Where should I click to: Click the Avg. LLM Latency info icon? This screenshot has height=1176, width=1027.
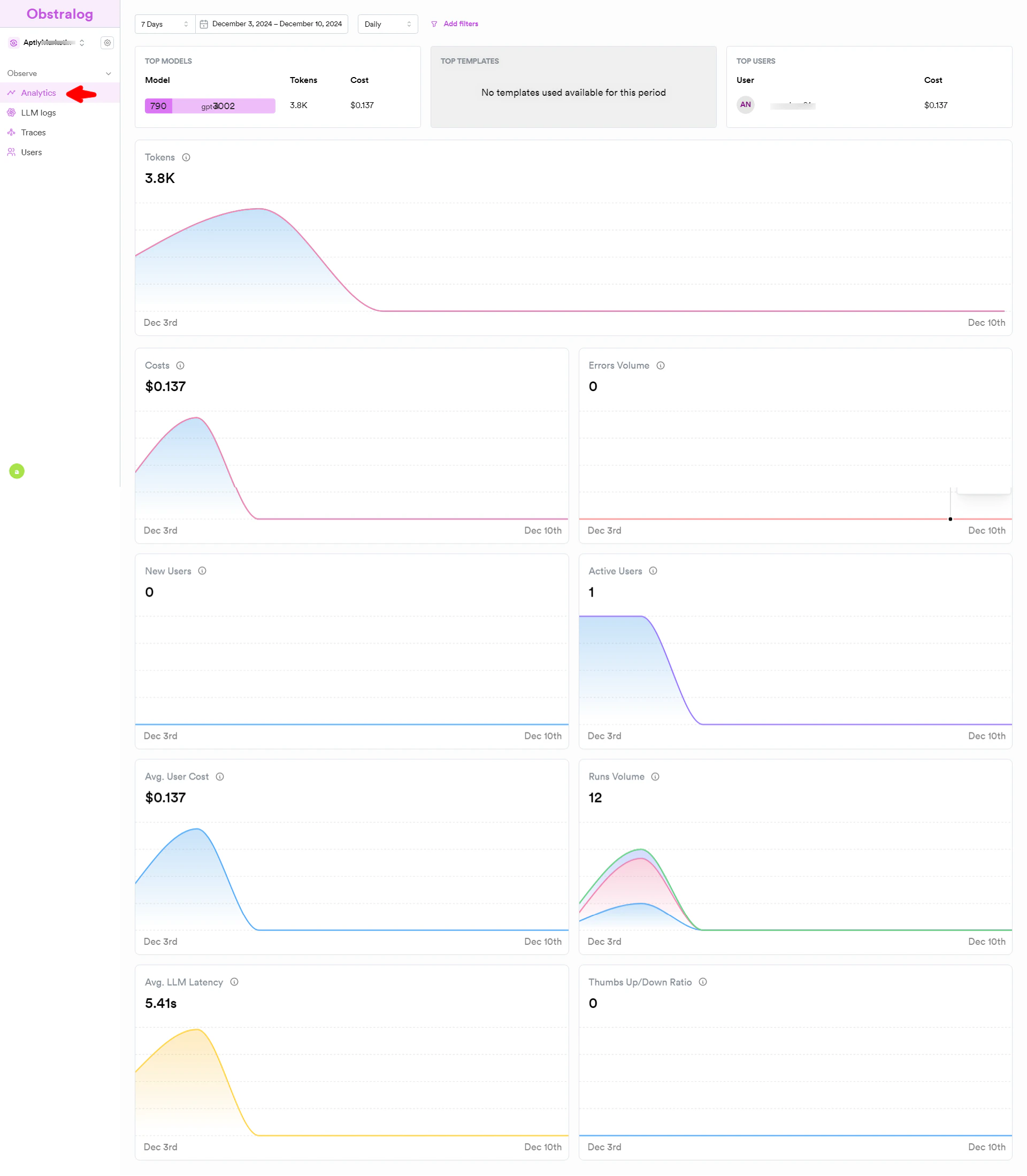click(234, 982)
